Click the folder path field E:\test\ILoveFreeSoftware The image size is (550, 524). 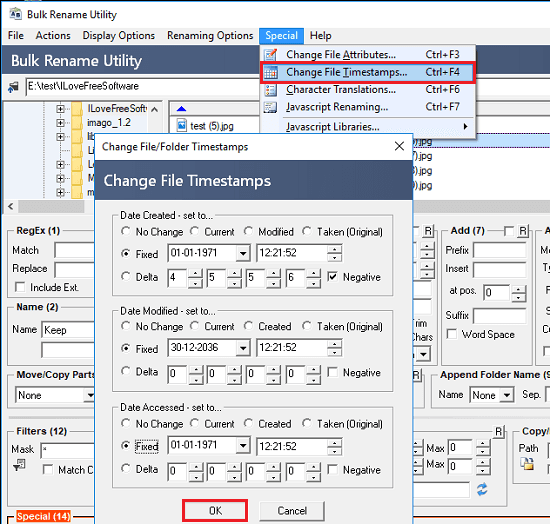point(142,87)
